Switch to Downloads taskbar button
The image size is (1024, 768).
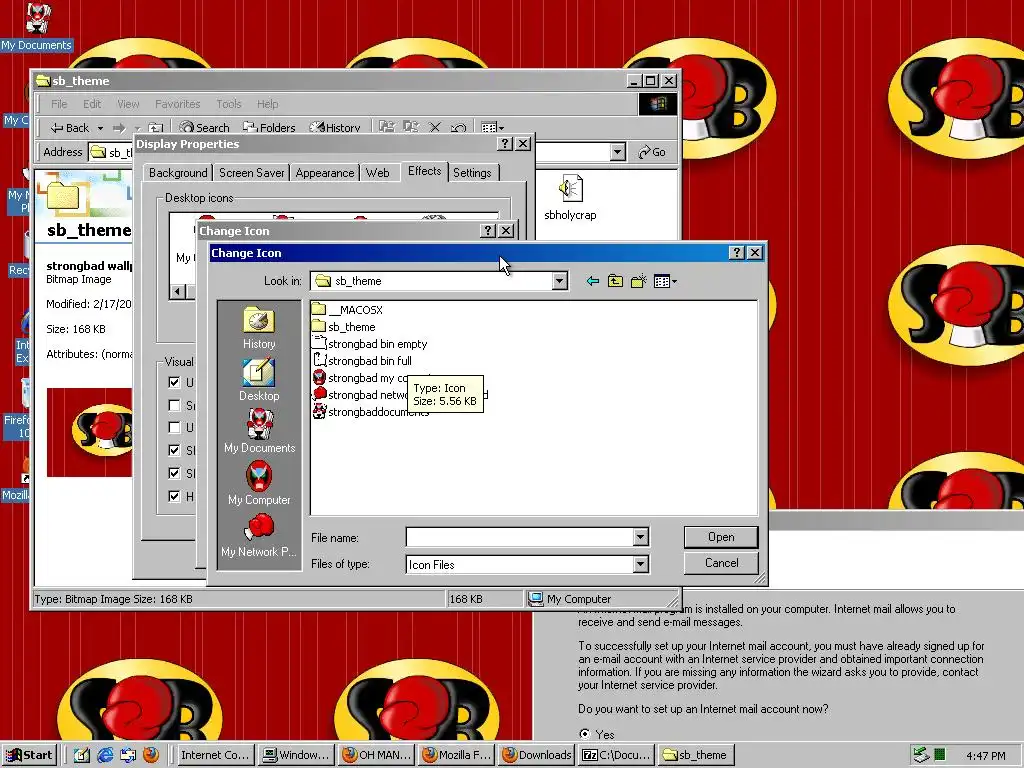[x=537, y=755]
